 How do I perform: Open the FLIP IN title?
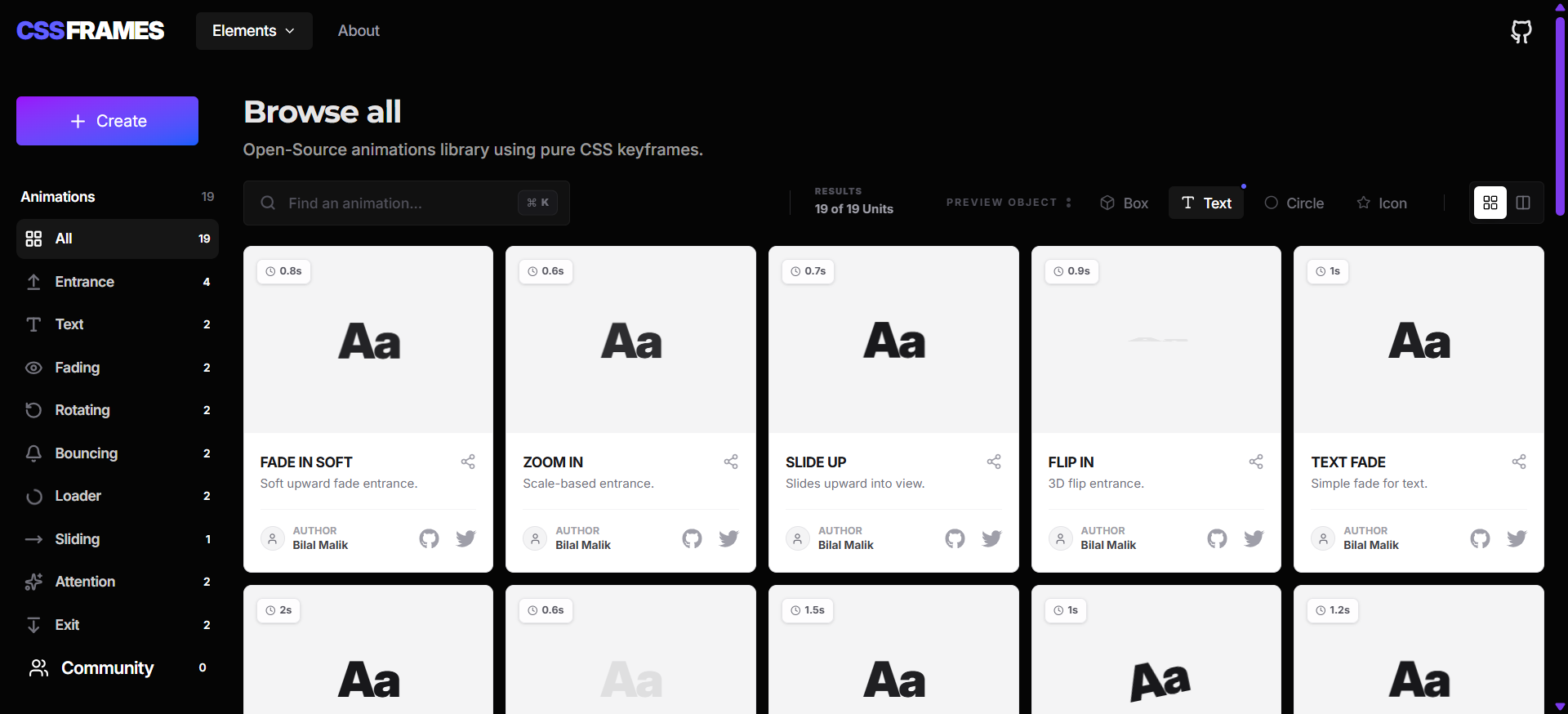(x=1071, y=462)
